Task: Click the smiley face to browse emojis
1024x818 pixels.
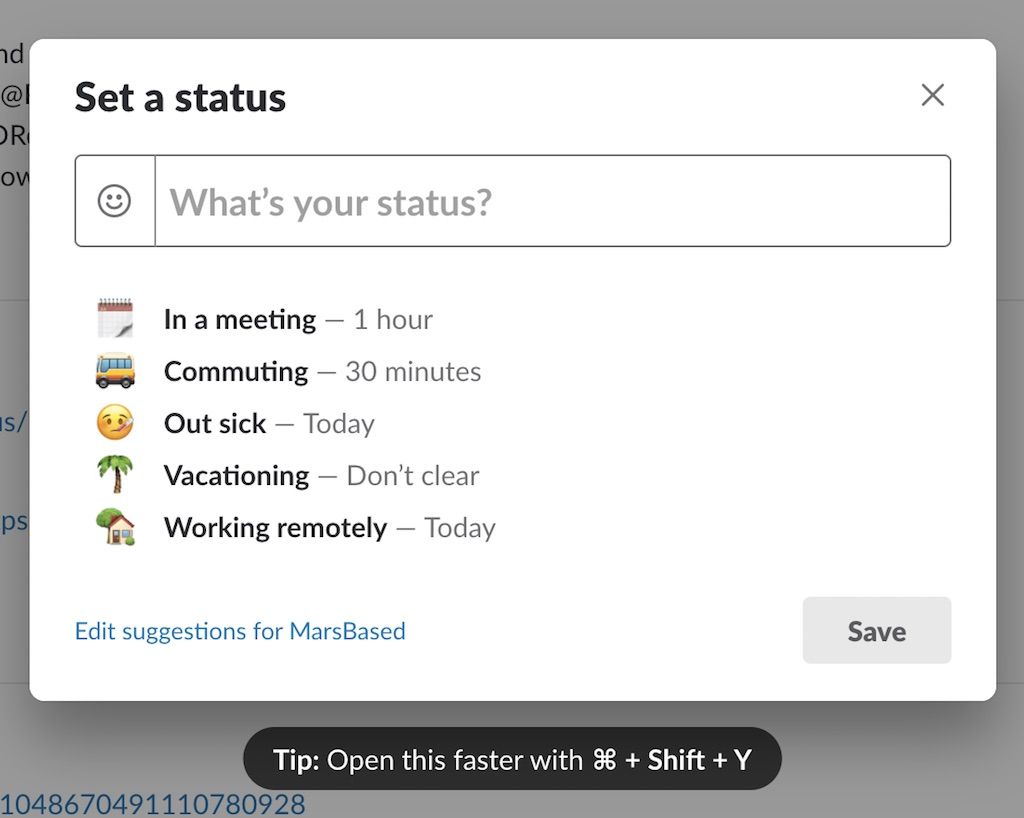Action: [x=114, y=200]
